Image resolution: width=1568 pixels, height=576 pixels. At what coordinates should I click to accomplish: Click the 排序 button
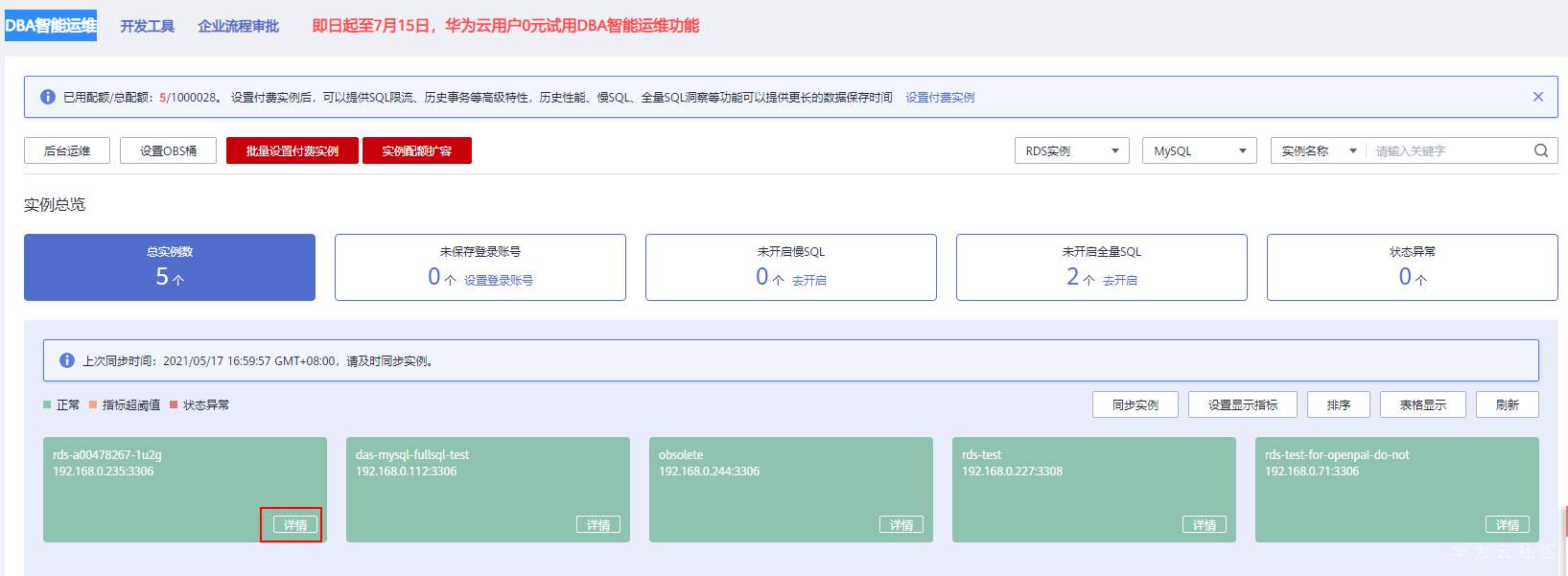point(1339,404)
